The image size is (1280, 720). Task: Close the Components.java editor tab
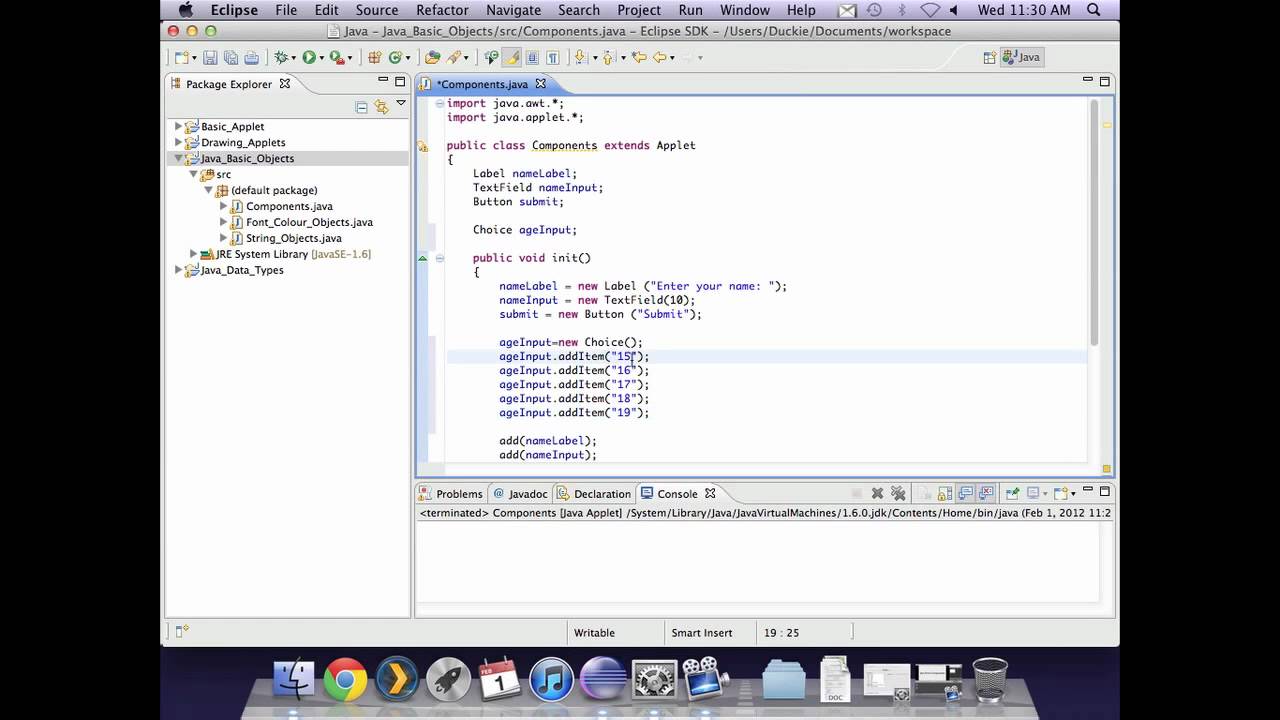pos(541,84)
